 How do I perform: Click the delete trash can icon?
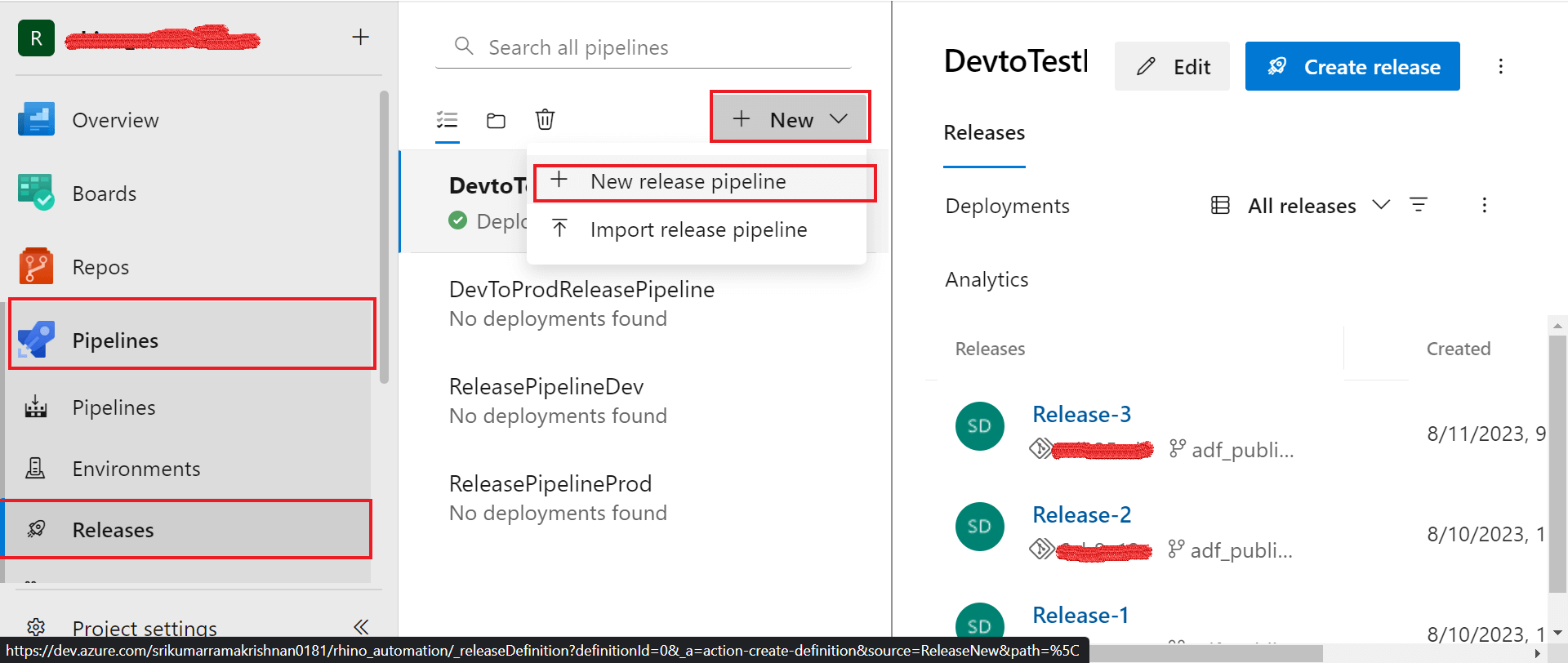coord(545,119)
